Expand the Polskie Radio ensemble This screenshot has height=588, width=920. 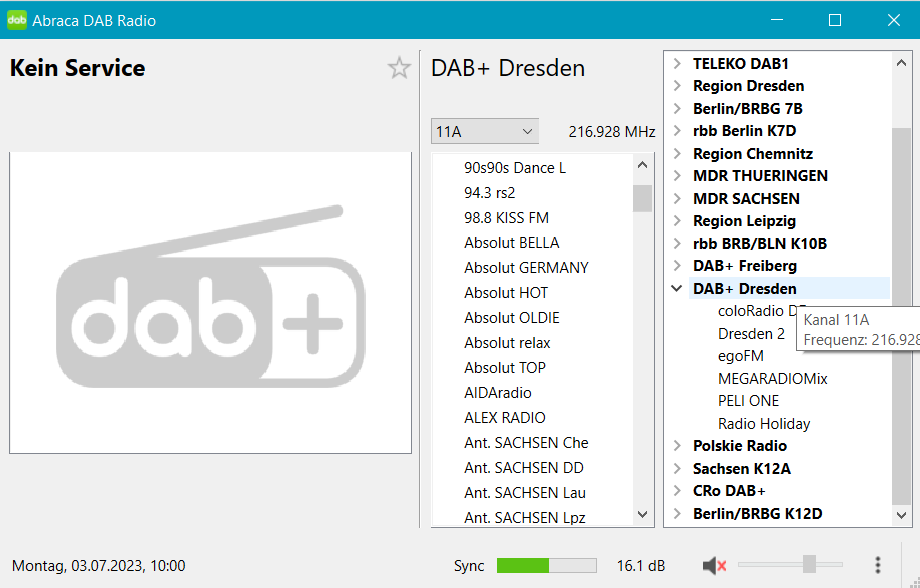pyautogui.click(x=677, y=446)
